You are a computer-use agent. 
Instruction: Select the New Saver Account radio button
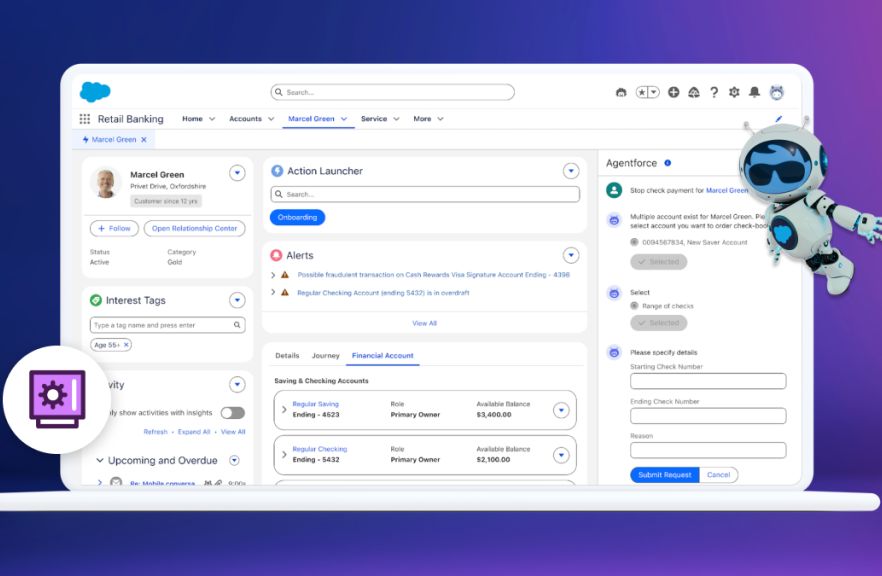(634, 242)
